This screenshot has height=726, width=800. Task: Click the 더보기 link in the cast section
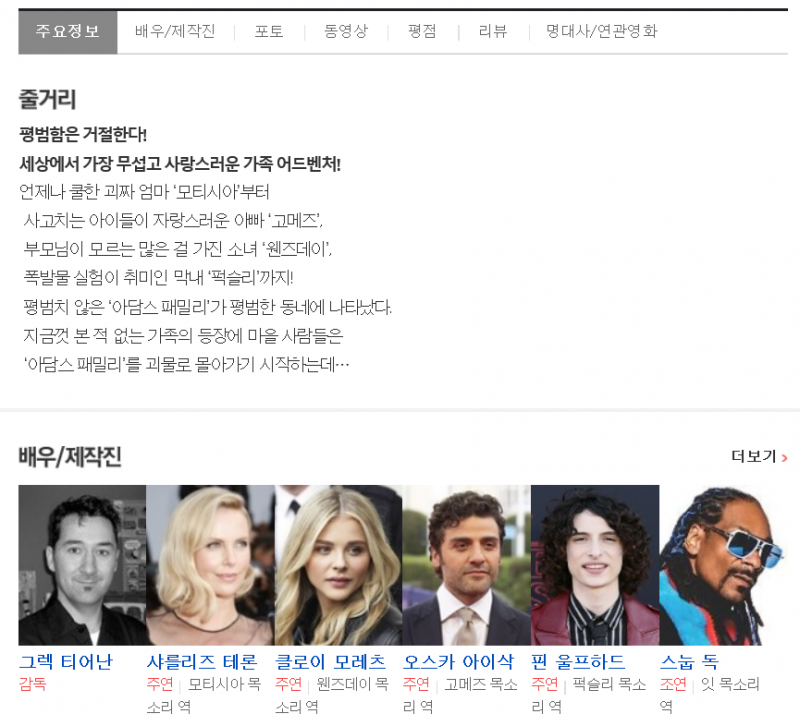(x=759, y=457)
